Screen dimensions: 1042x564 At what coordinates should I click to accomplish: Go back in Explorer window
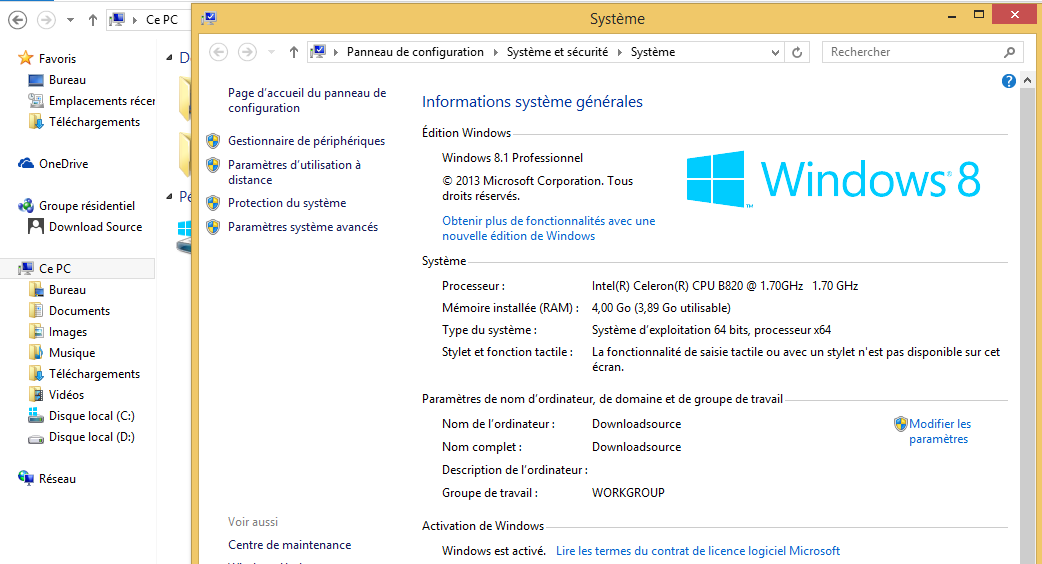[18, 20]
